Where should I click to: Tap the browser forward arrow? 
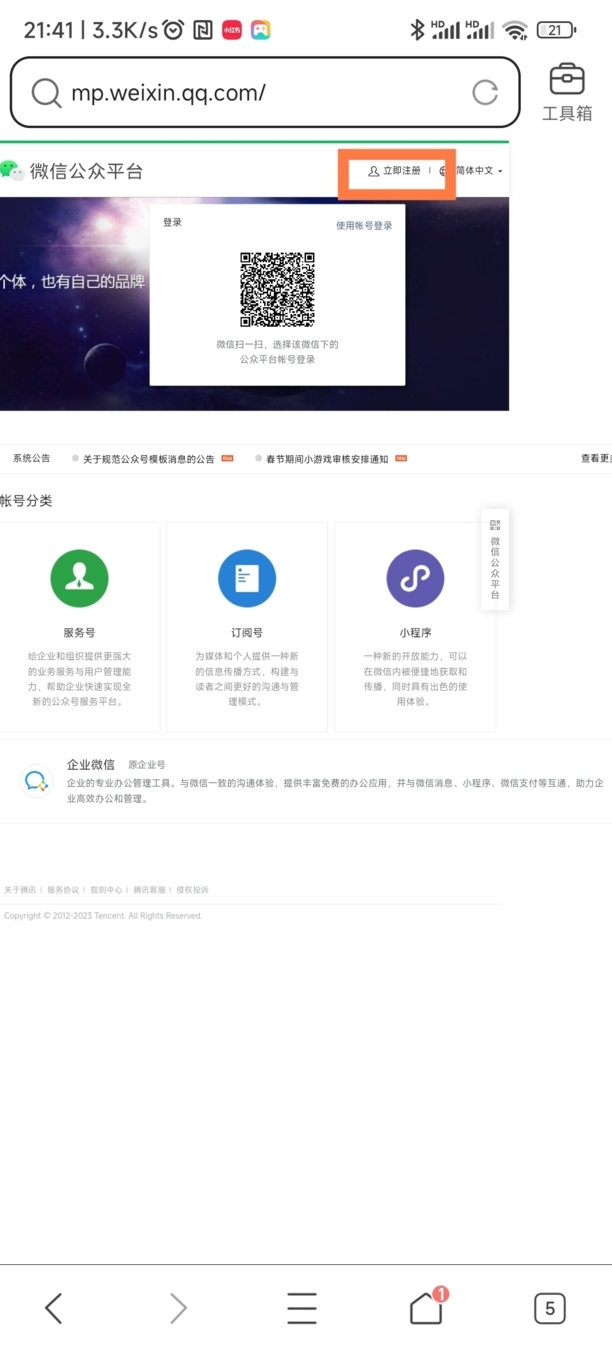pos(178,1308)
